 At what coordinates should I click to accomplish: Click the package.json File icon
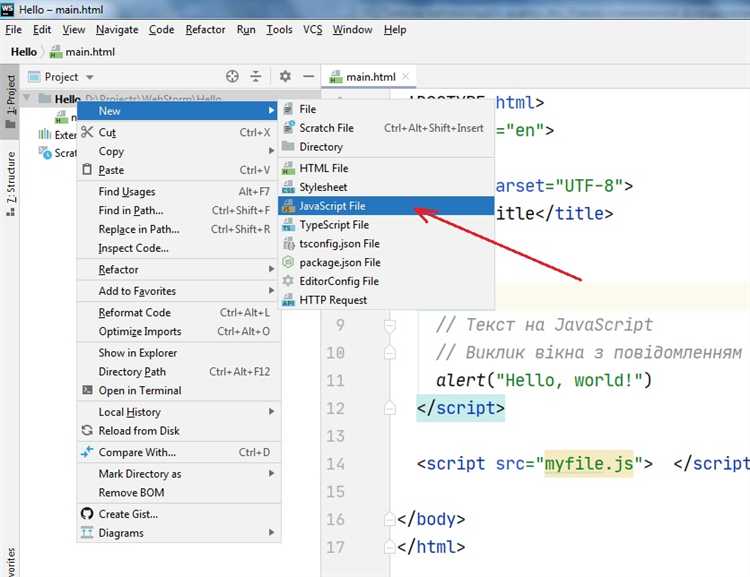click(288, 262)
